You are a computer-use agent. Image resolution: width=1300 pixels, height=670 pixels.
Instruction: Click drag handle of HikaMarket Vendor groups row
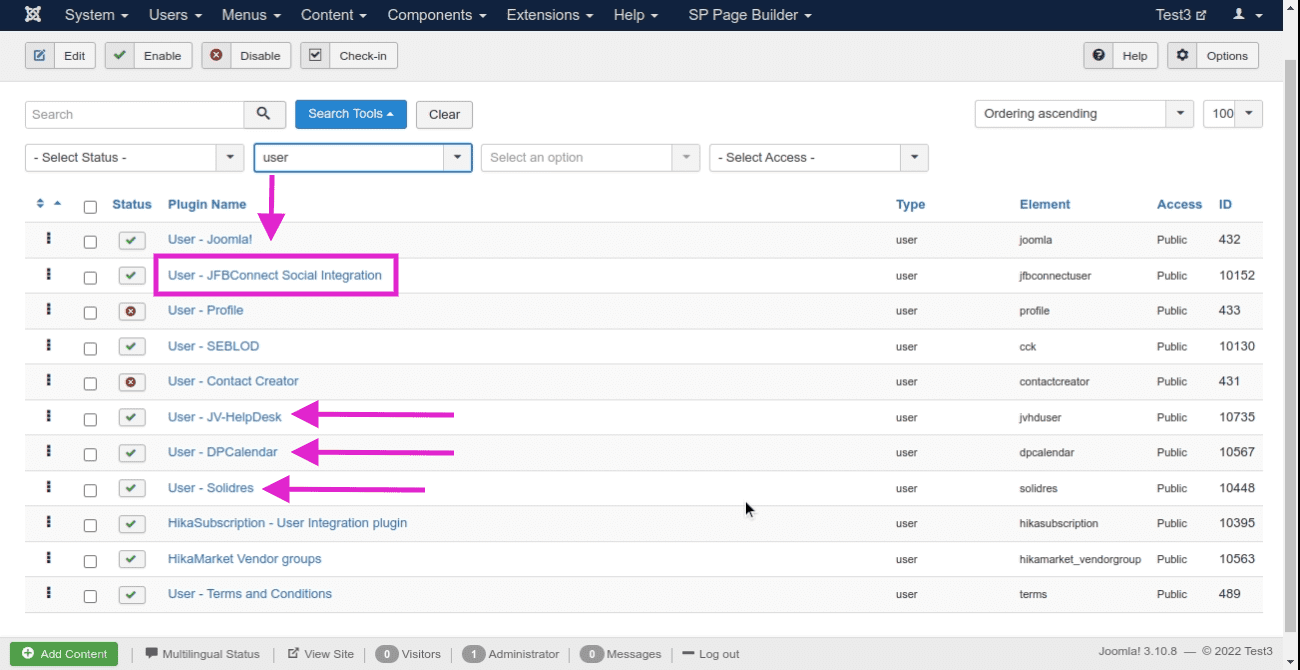[48, 558]
